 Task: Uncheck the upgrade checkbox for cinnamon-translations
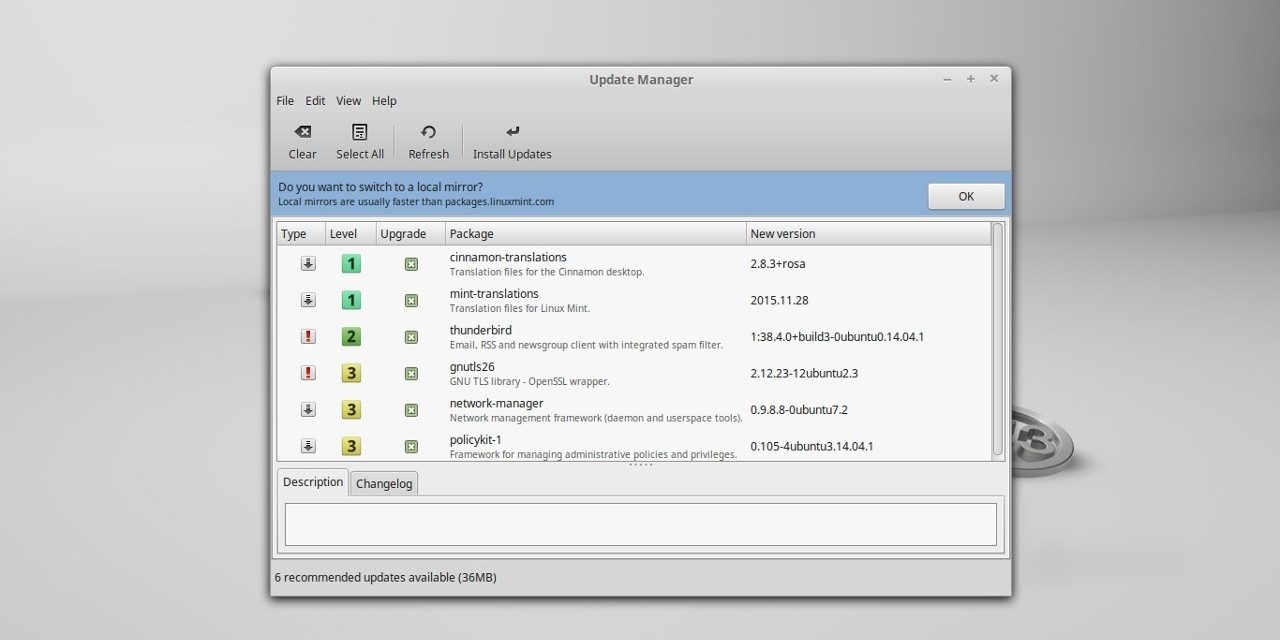coord(411,264)
